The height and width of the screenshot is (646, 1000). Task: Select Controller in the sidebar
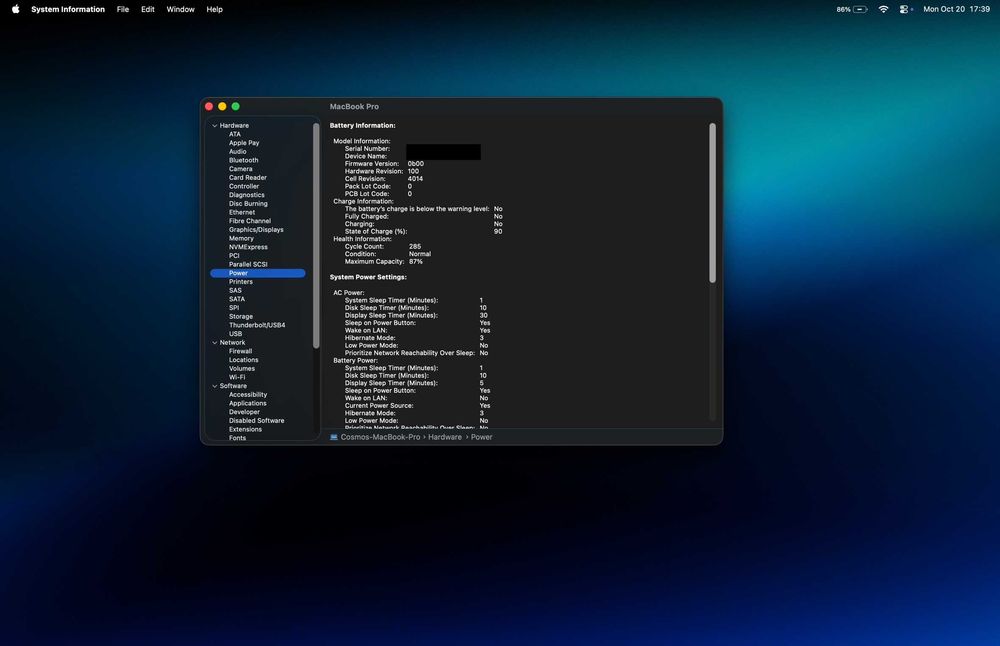click(x=244, y=186)
